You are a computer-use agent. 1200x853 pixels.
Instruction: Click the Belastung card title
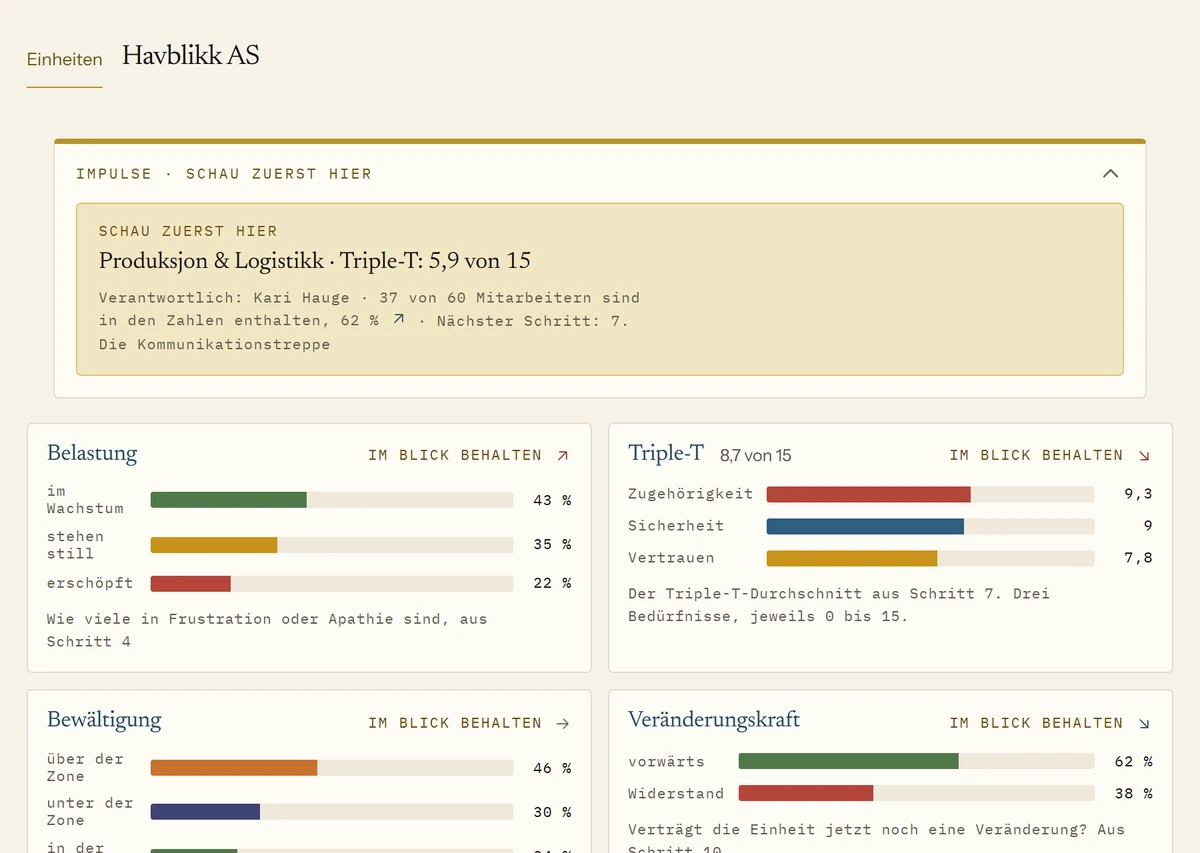[x=92, y=453]
